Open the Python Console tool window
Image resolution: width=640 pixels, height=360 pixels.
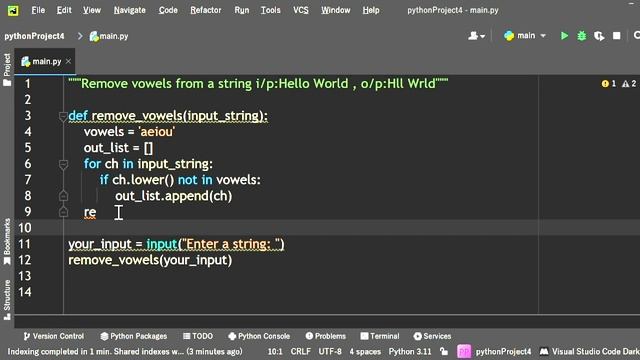tap(259, 336)
